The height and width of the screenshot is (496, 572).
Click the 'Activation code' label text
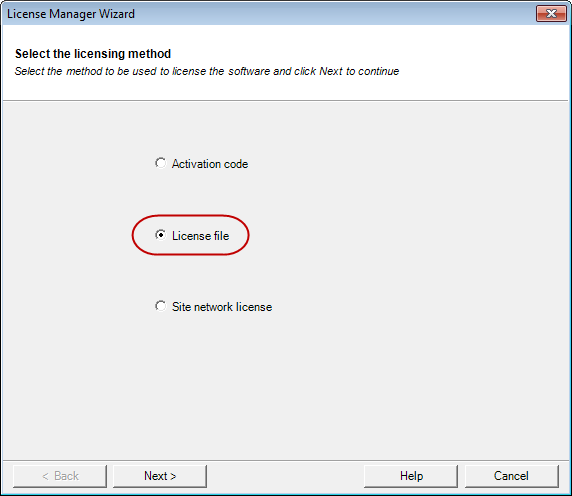210,164
